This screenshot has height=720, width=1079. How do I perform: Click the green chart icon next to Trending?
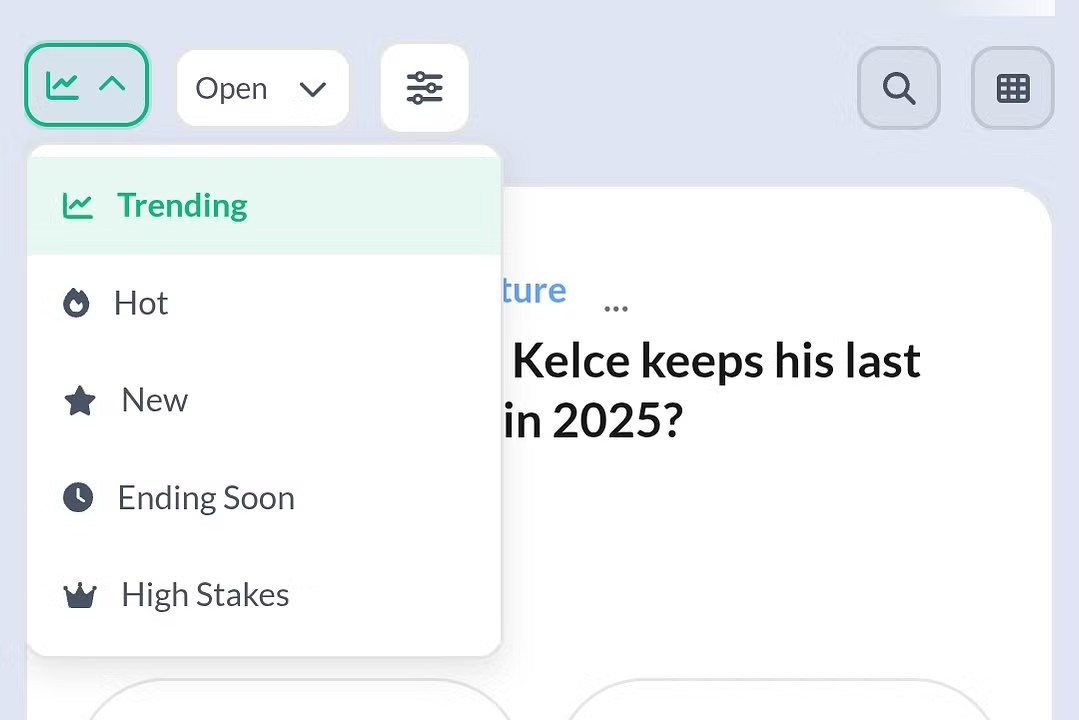(x=78, y=206)
